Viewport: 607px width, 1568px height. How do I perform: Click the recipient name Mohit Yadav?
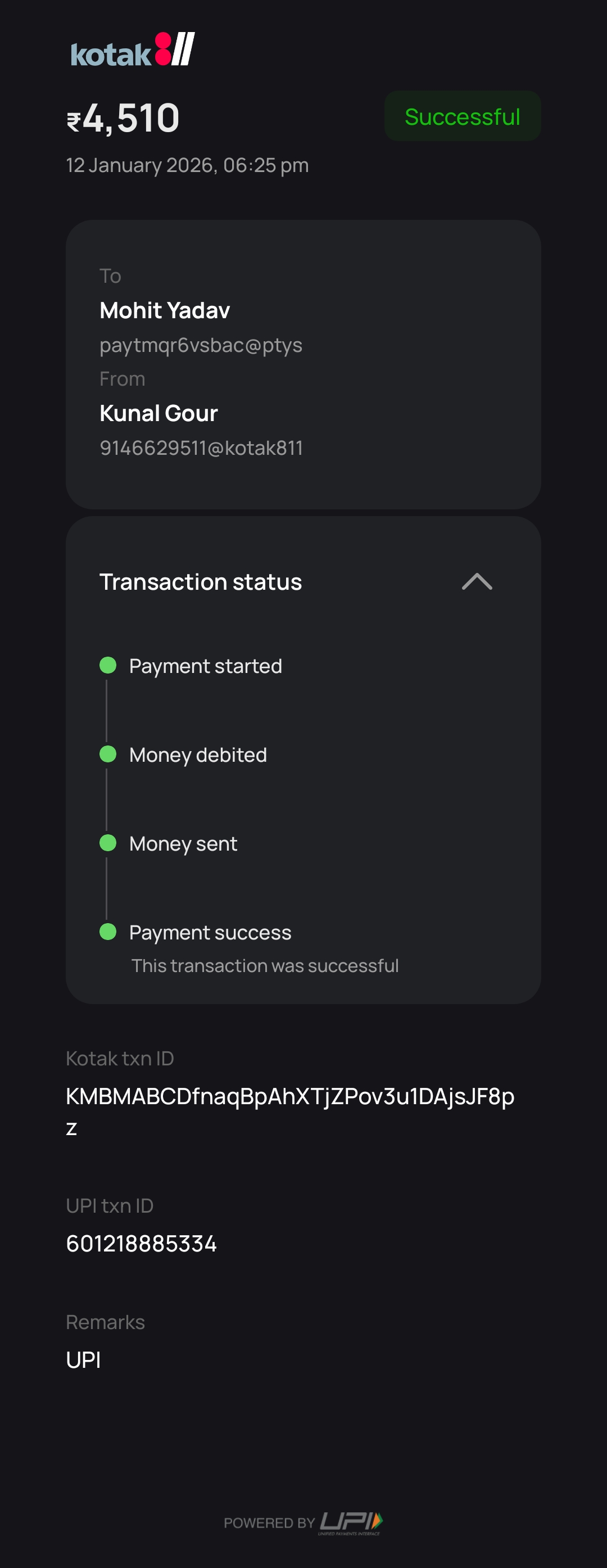point(165,310)
